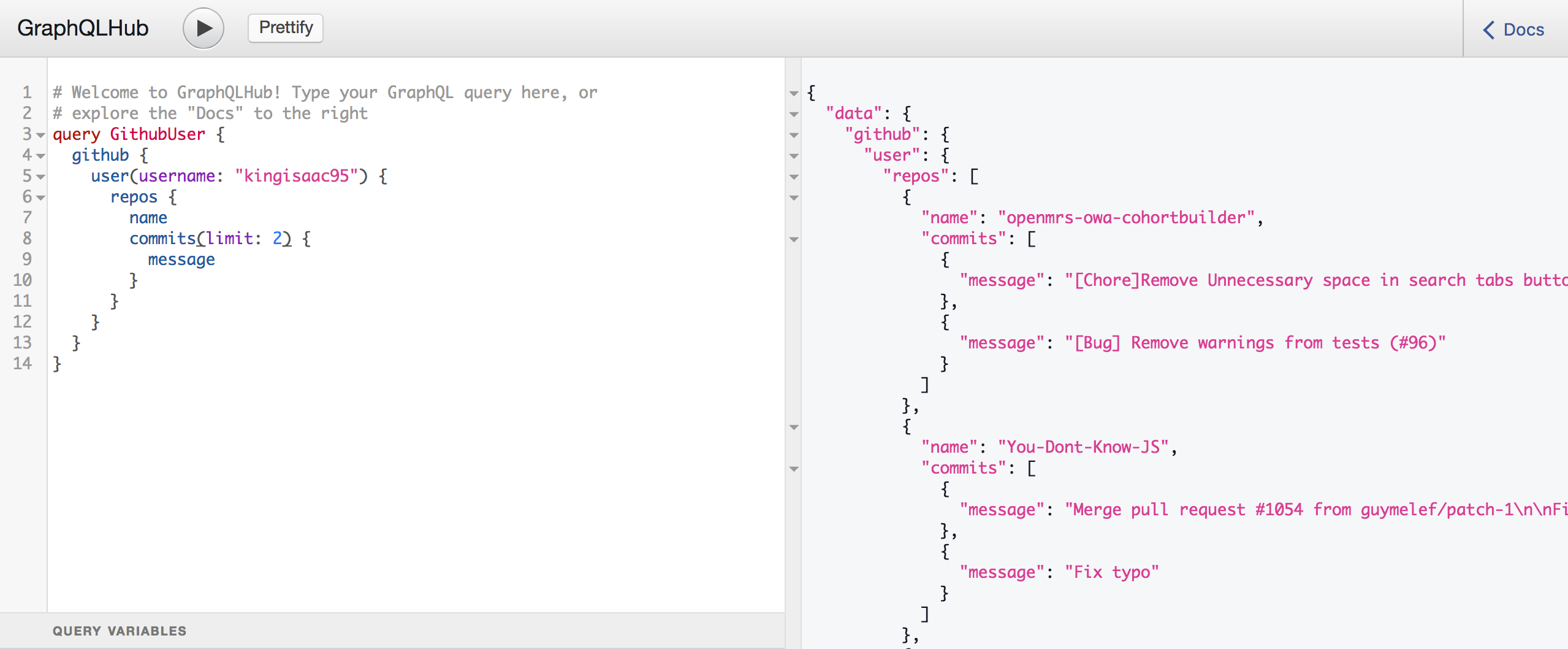Click the "Merge pull request #1054" commit message
This screenshot has height=649, width=1568.
1316,510
